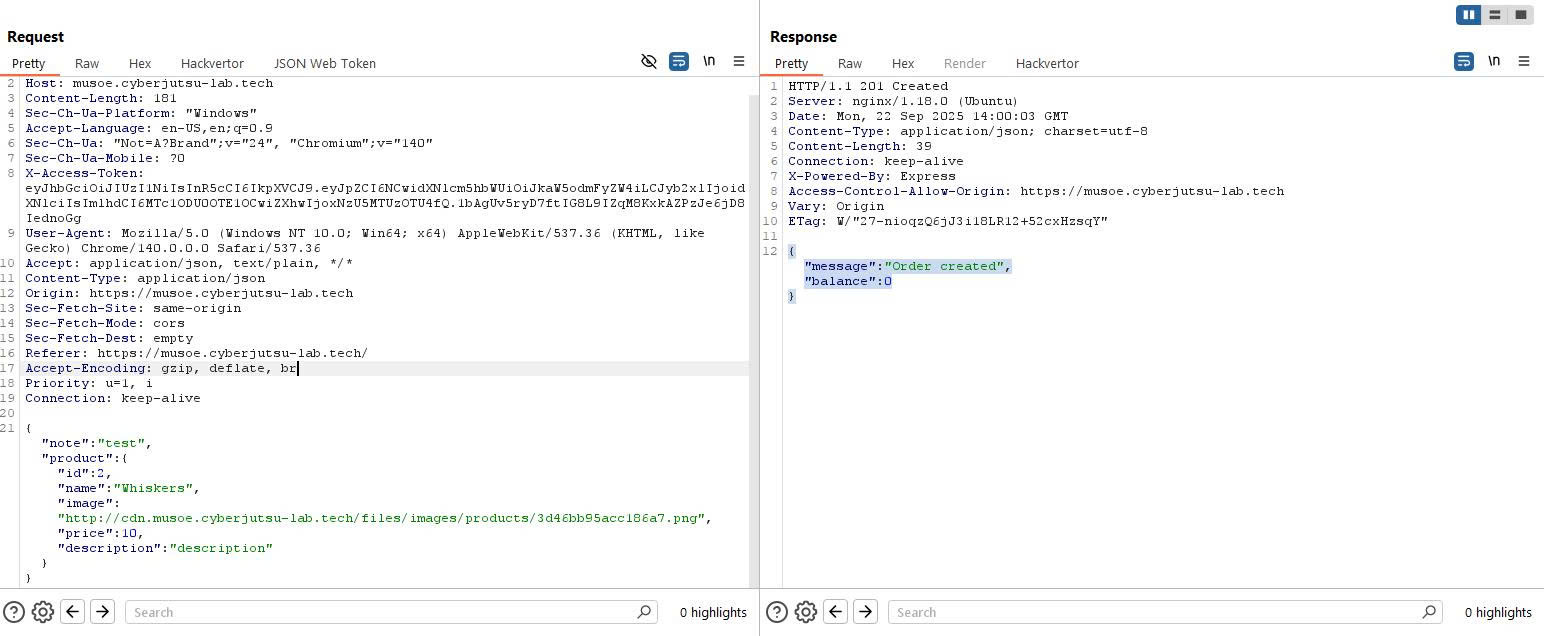This screenshot has width=1544, height=636.
Task: Switch to the Response Pretty tab
Action: [x=791, y=63]
